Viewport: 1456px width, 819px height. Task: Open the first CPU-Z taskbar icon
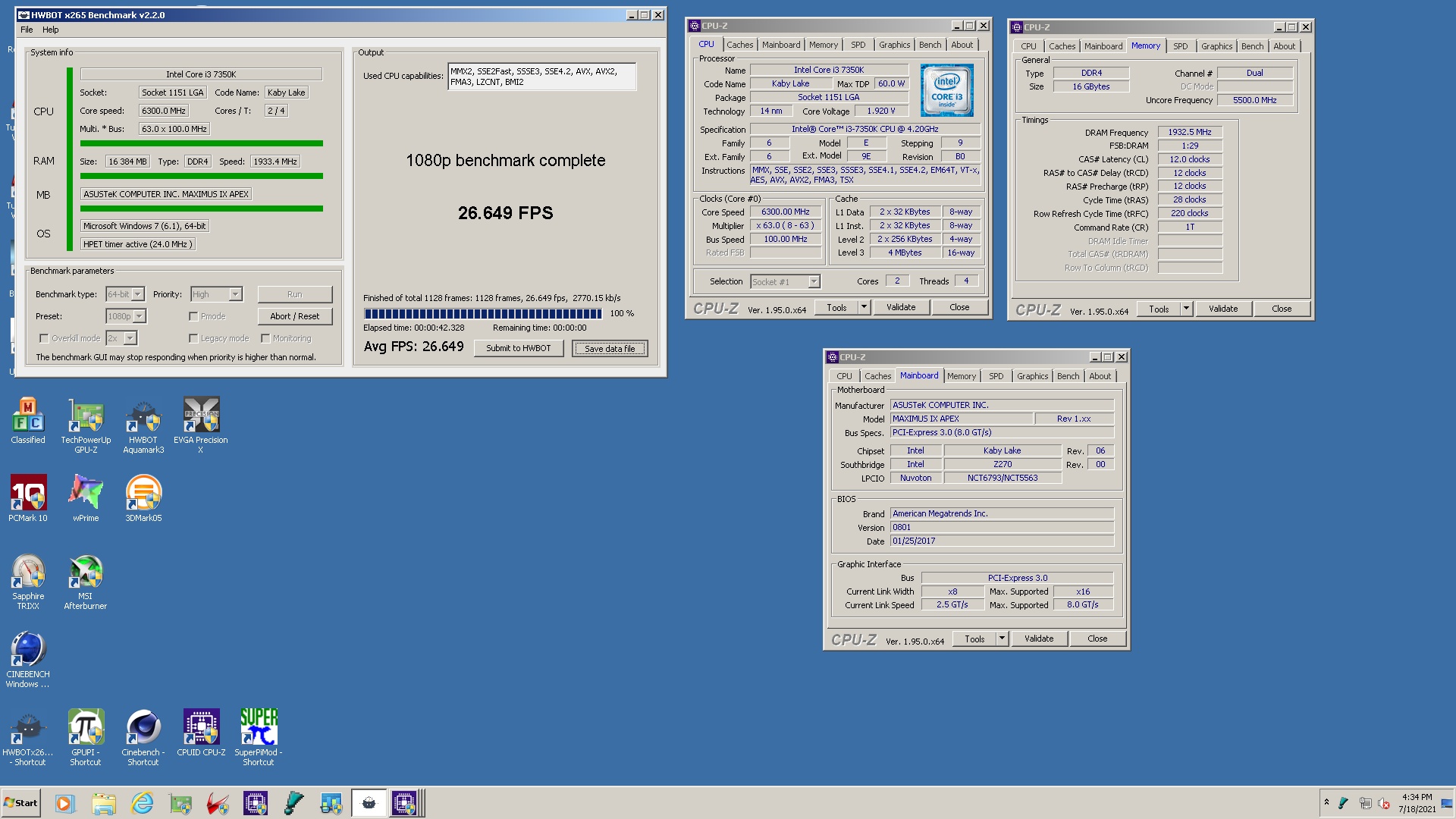[256, 803]
